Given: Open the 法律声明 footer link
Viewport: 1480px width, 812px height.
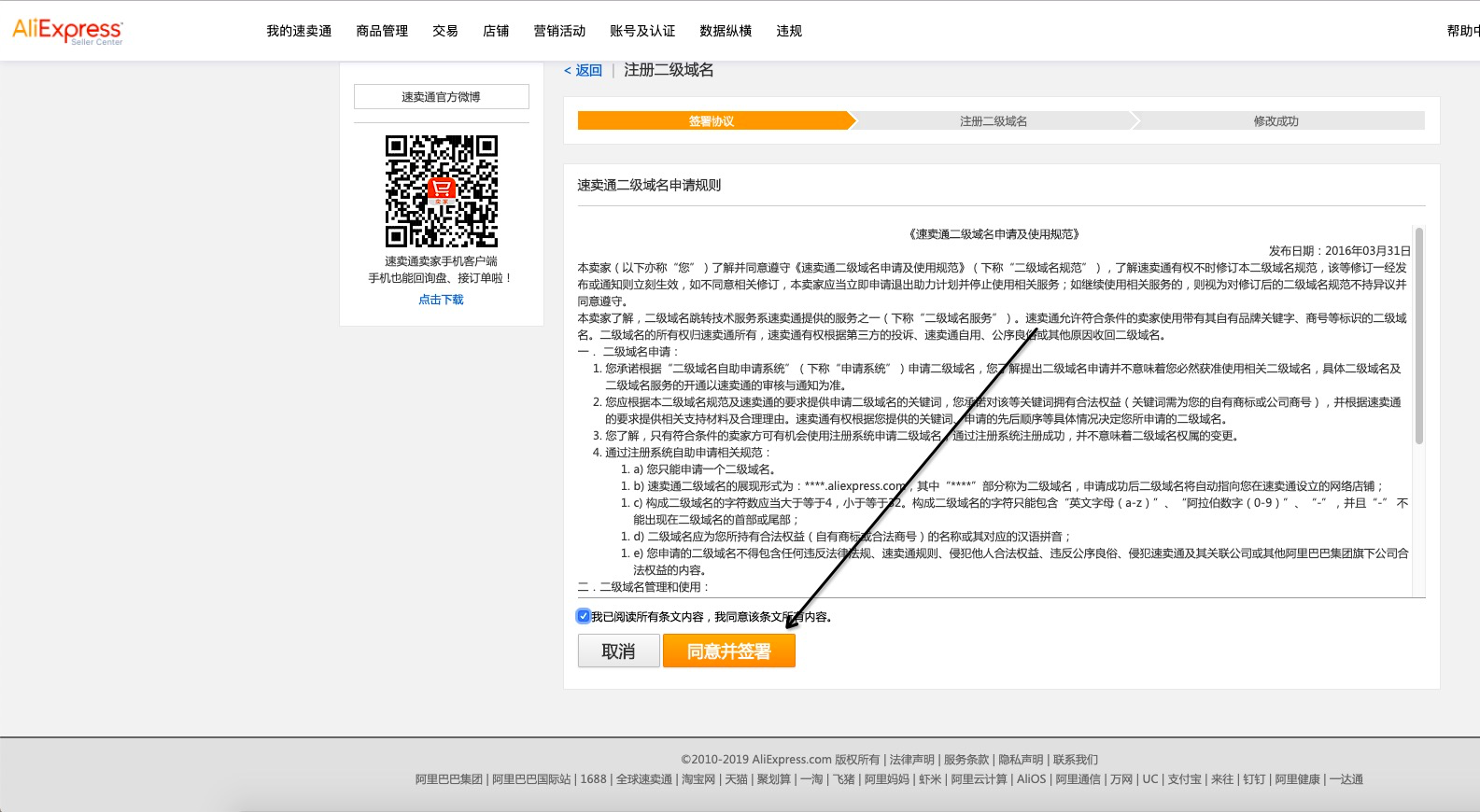Looking at the screenshot, I should [912, 760].
